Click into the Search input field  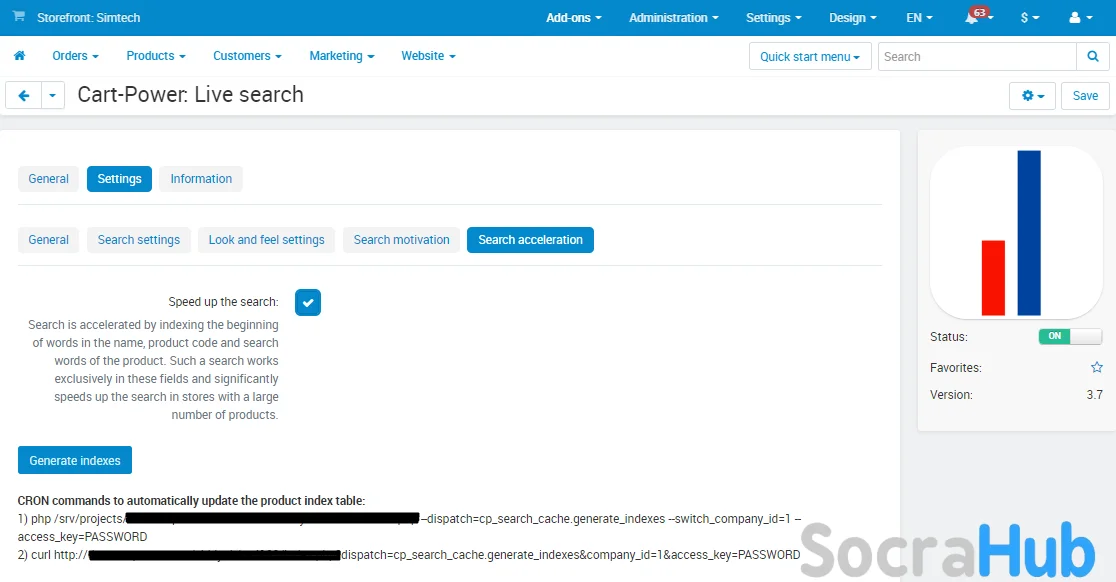point(976,57)
